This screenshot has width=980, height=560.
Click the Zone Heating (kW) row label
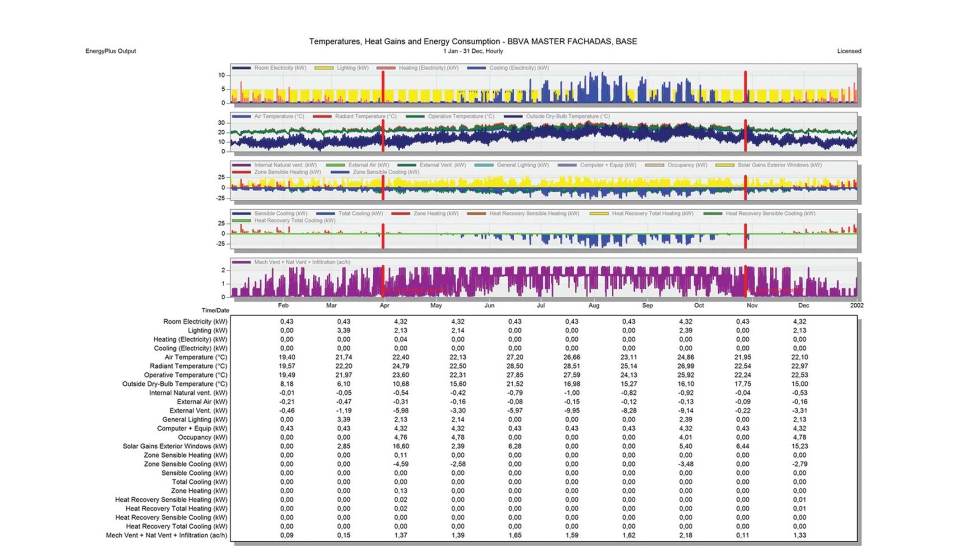click(200, 491)
